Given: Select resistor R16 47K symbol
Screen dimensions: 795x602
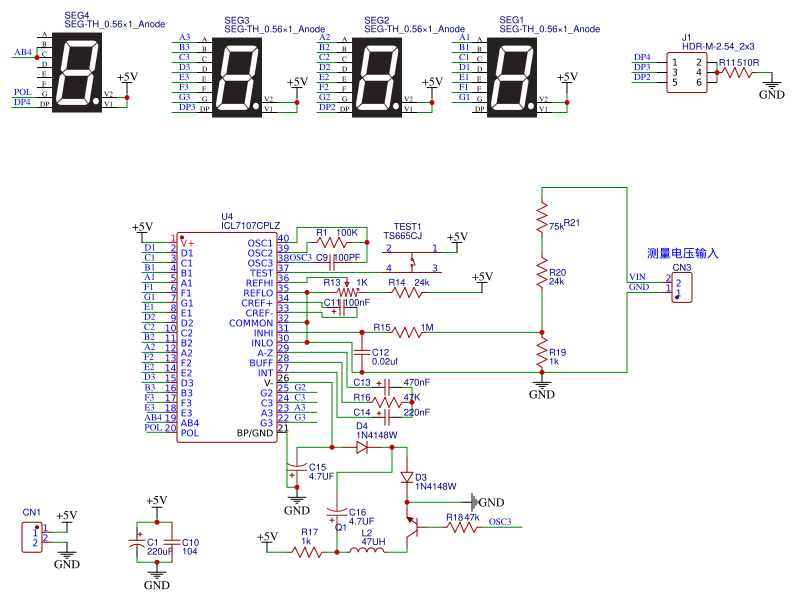Looking at the screenshot, I should [x=386, y=402].
